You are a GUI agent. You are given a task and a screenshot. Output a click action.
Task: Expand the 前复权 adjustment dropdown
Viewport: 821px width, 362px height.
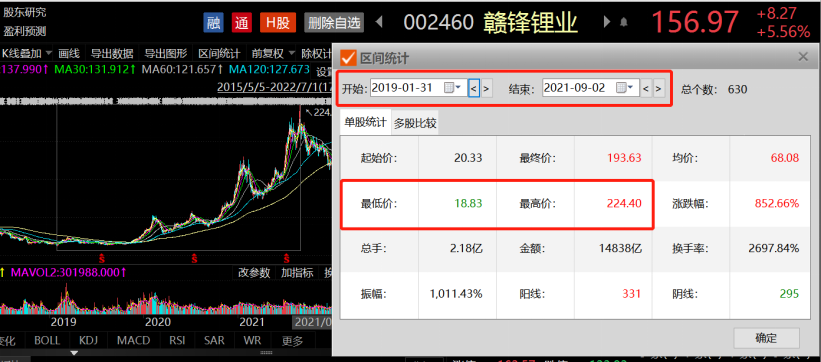[x=272, y=53]
